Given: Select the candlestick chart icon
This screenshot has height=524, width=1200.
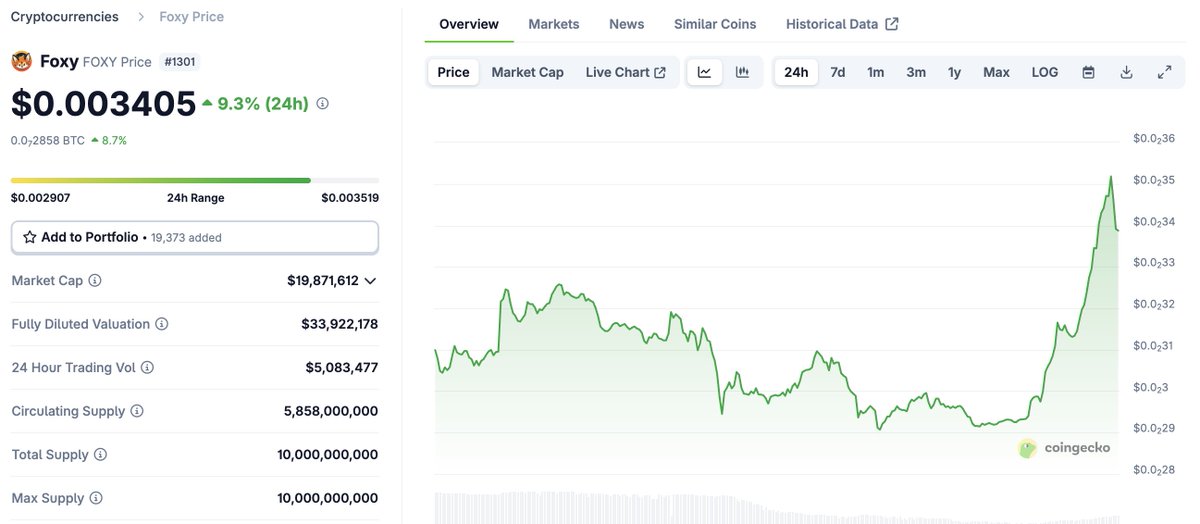Looking at the screenshot, I should tap(743, 72).
